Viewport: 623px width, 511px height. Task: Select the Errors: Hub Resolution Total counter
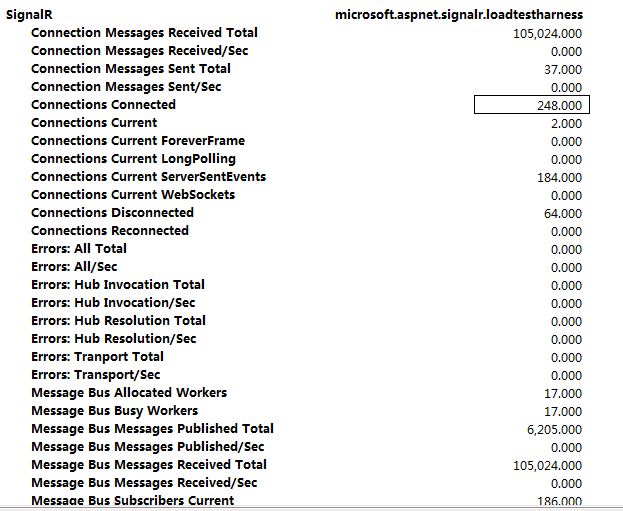[118, 321]
